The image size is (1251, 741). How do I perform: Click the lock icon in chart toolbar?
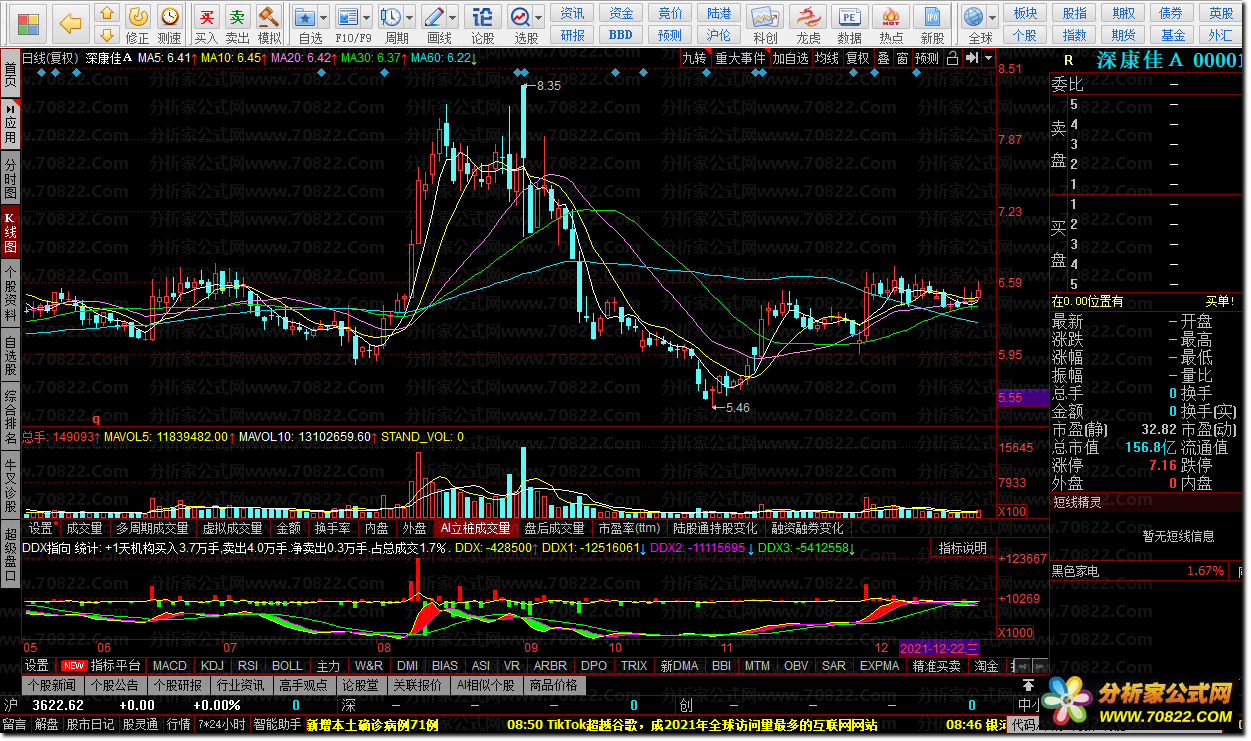(953, 58)
